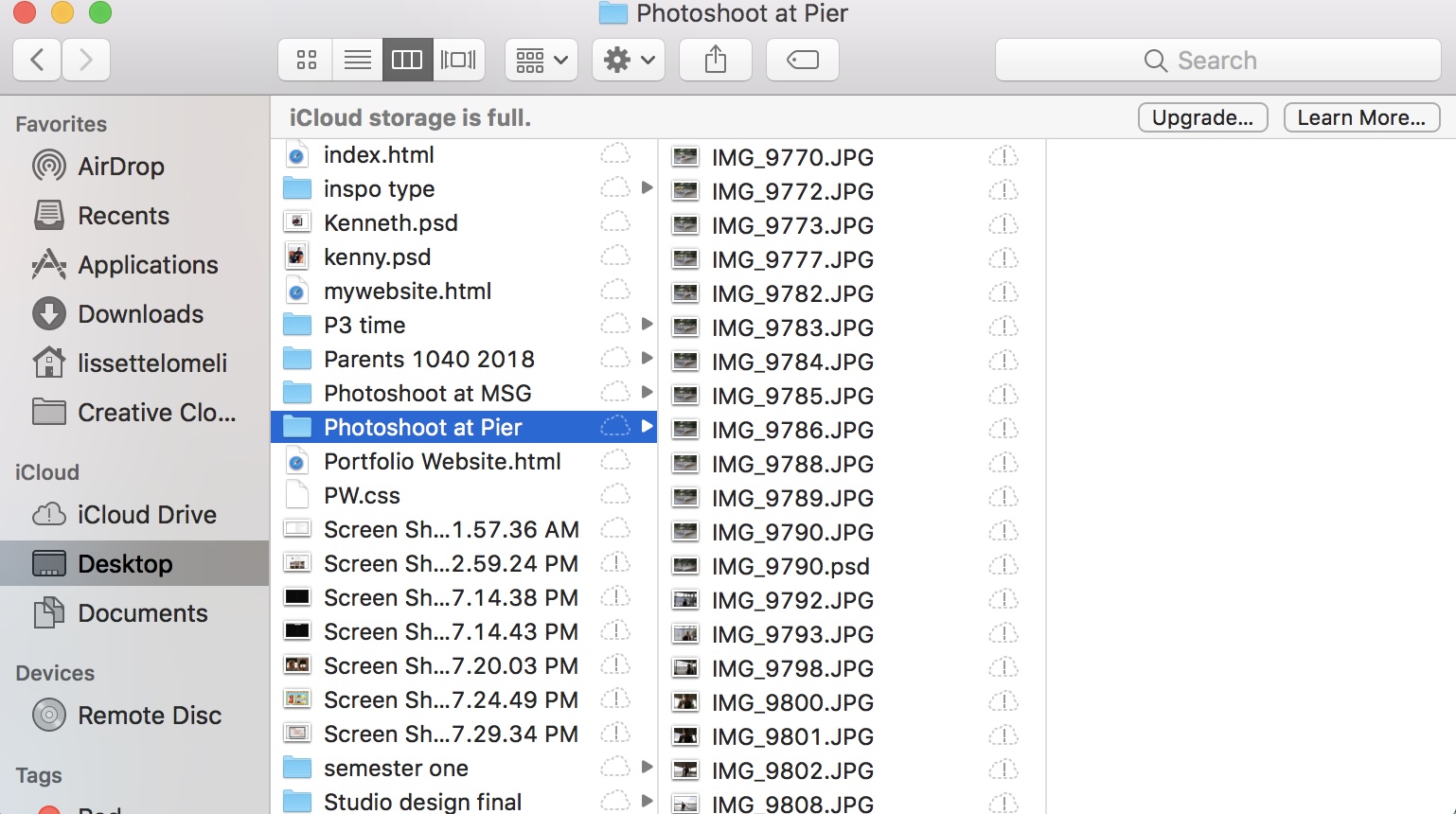Viewport: 1456px width, 814px height.
Task: Open the gear Action menu
Action: pyautogui.click(x=629, y=61)
